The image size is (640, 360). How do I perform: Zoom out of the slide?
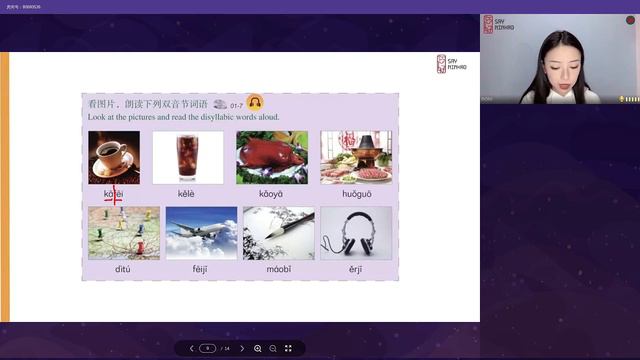(x=273, y=349)
